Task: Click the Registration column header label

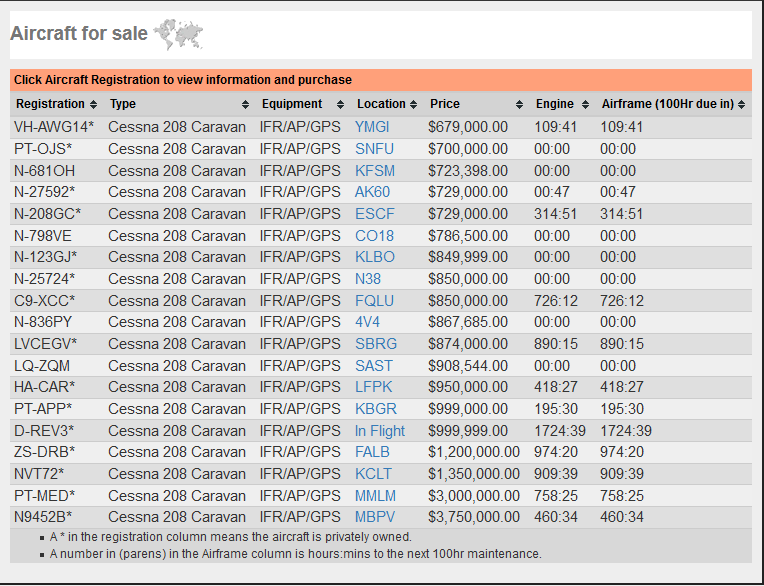Action: coord(50,104)
